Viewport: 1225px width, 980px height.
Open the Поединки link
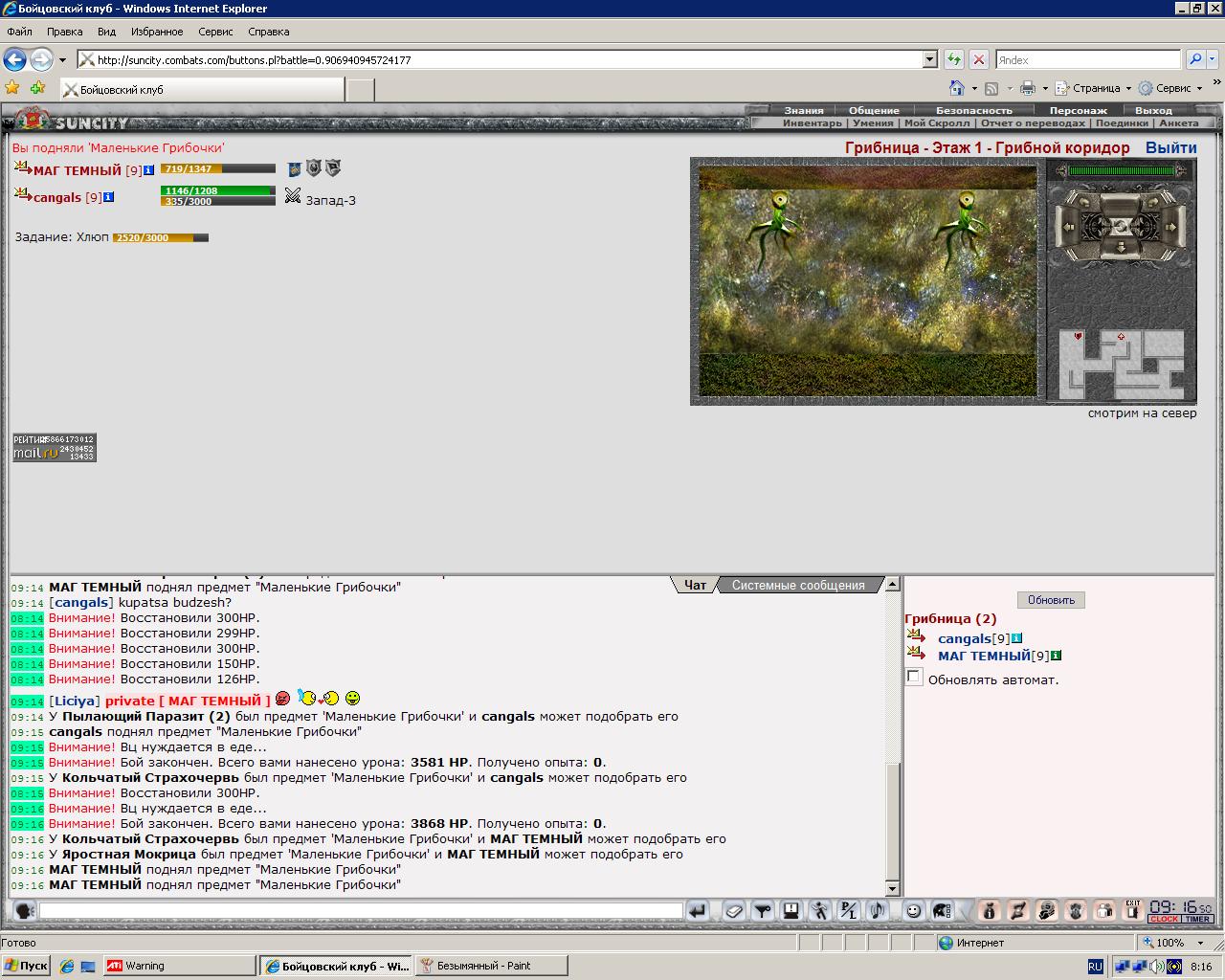tap(1122, 123)
